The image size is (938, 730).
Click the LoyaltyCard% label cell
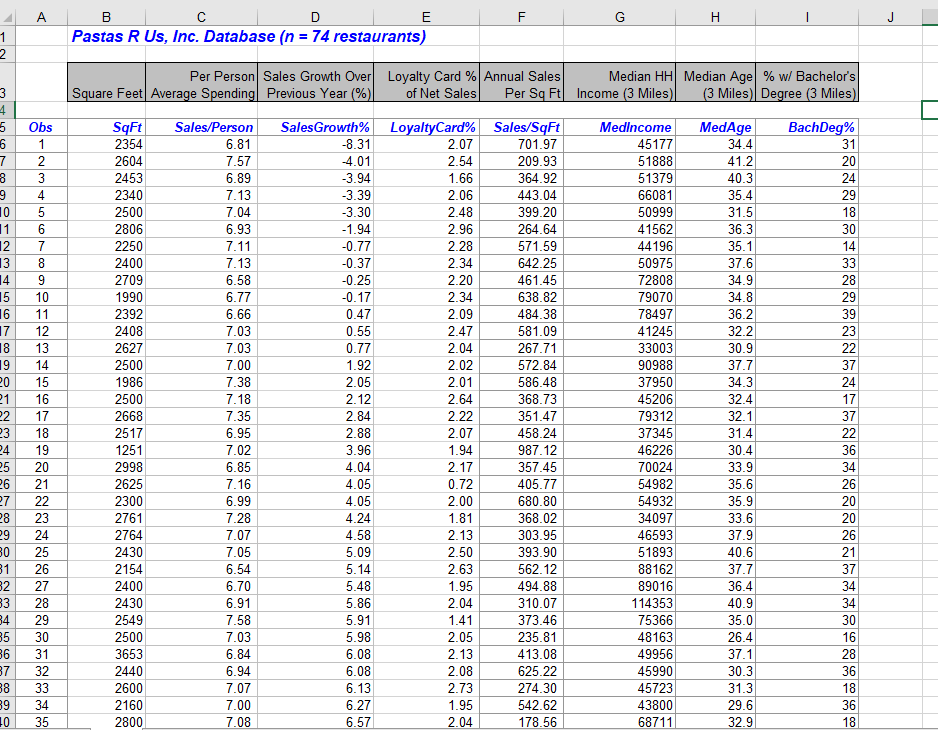click(427, 127)
